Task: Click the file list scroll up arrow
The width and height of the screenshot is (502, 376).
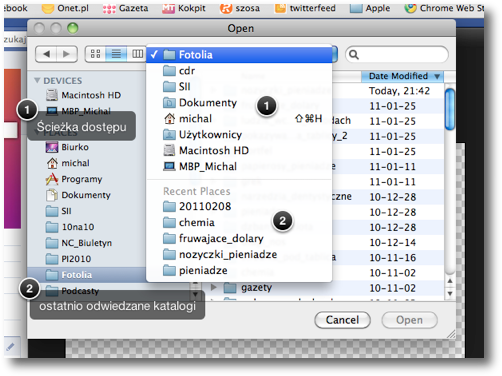Action: point(450,281)
